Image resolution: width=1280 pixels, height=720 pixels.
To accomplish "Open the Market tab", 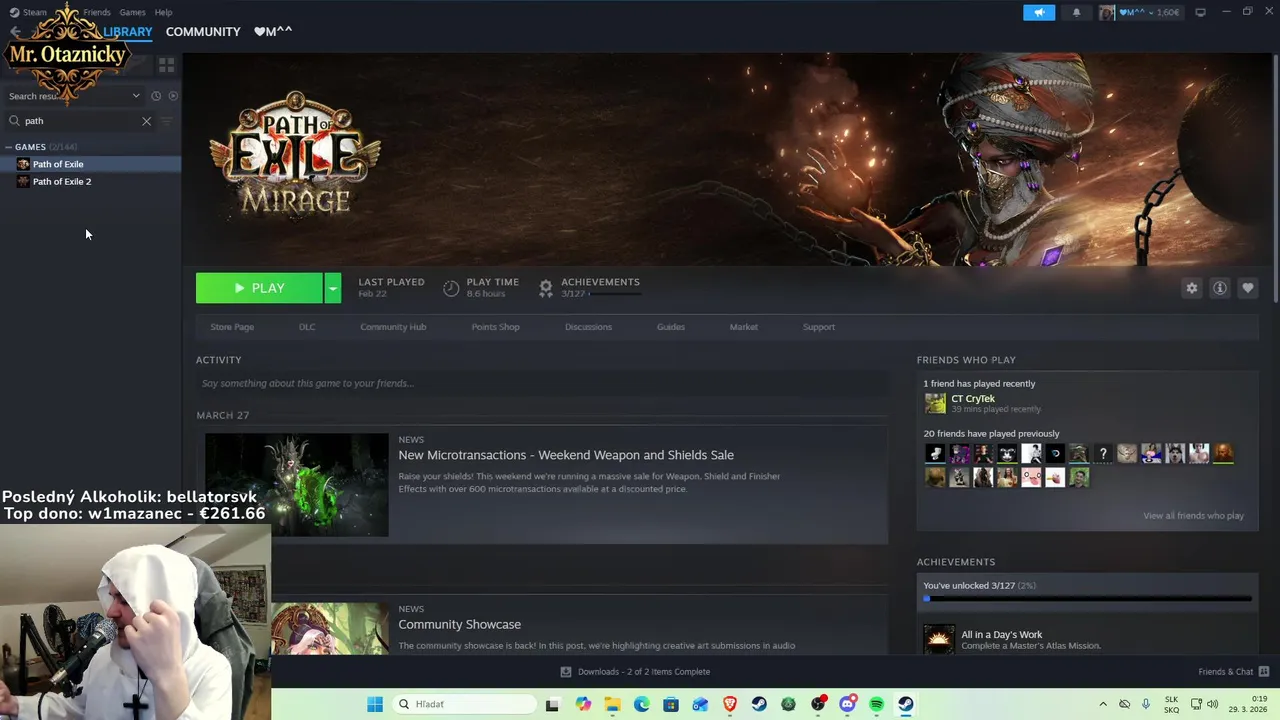I will click(743, 327).
